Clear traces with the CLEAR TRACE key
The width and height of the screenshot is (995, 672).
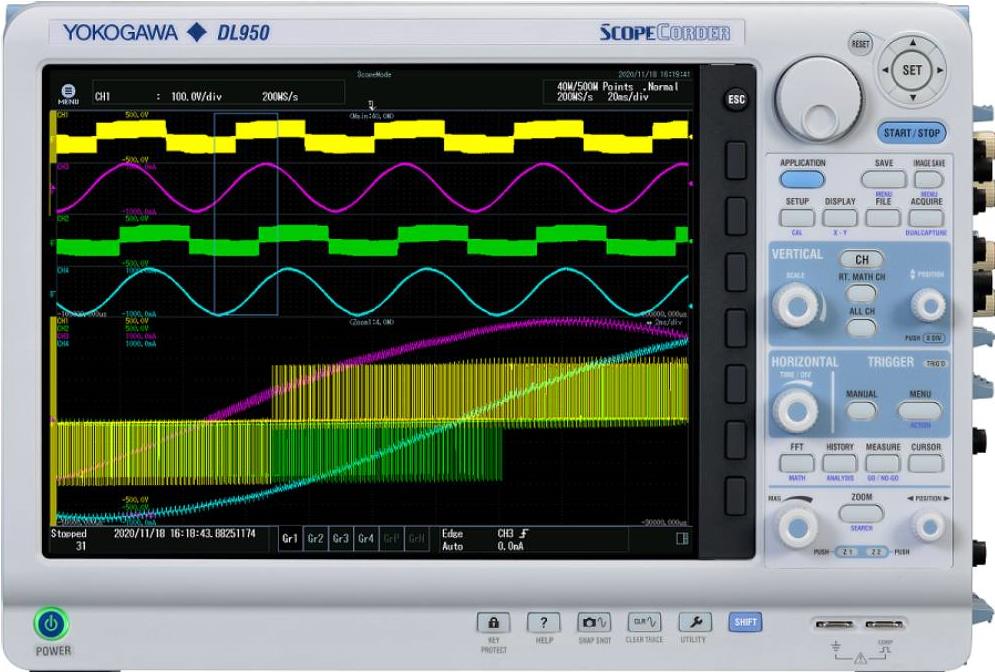pyautogui.click(x=644, y=623)
